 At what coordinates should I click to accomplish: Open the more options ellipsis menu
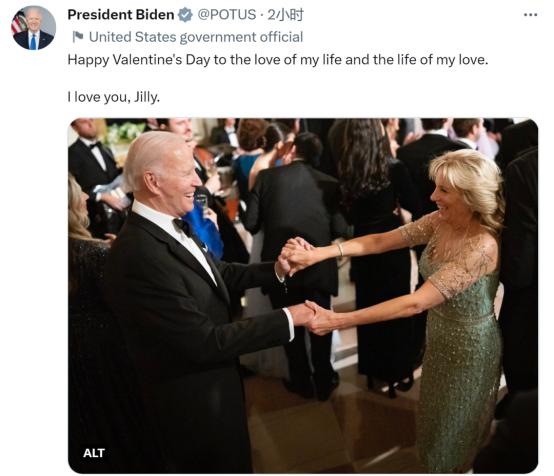[x=530, y=15]
